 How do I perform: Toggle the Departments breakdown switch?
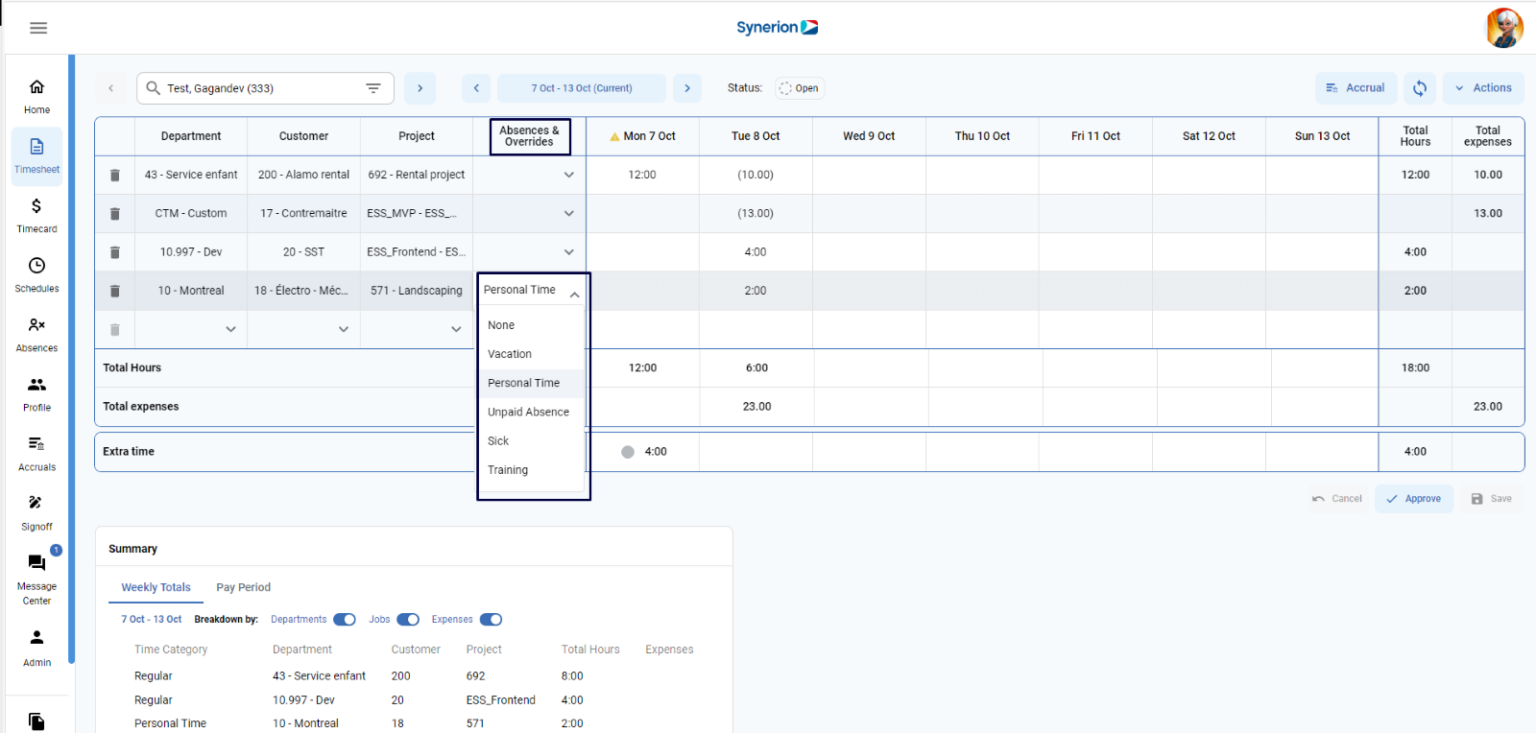click(344, 619)
